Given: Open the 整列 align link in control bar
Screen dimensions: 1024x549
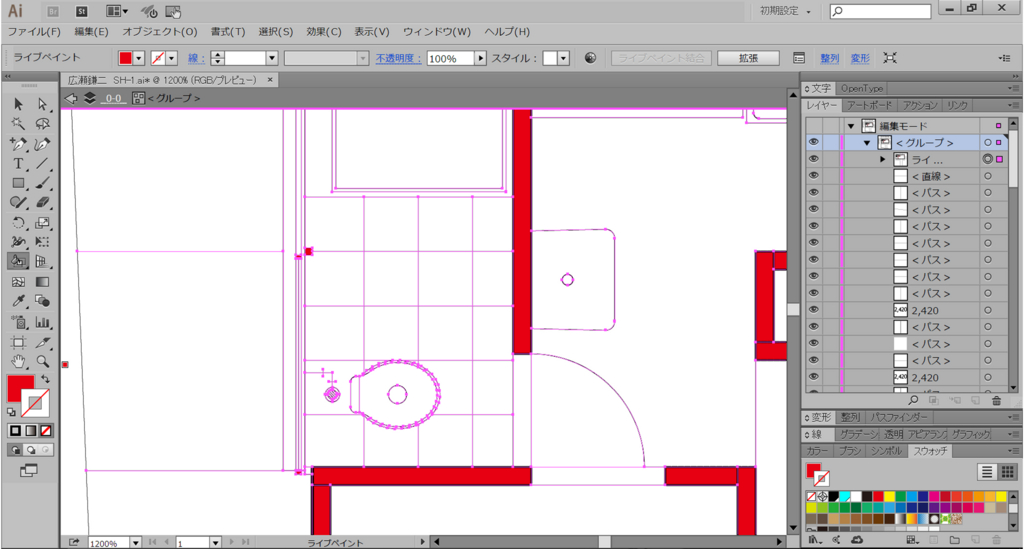Looking at the screenshot, I should [x=829, y=58].
